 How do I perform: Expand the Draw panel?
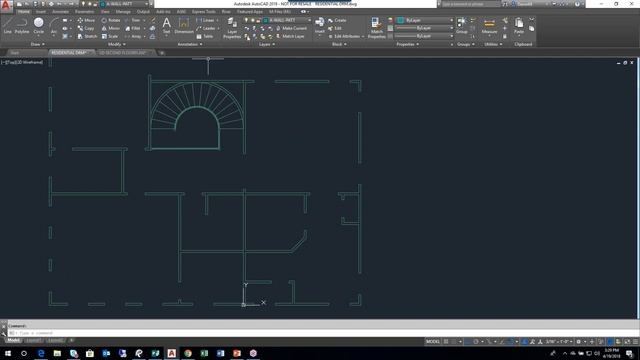coord(38,44)
